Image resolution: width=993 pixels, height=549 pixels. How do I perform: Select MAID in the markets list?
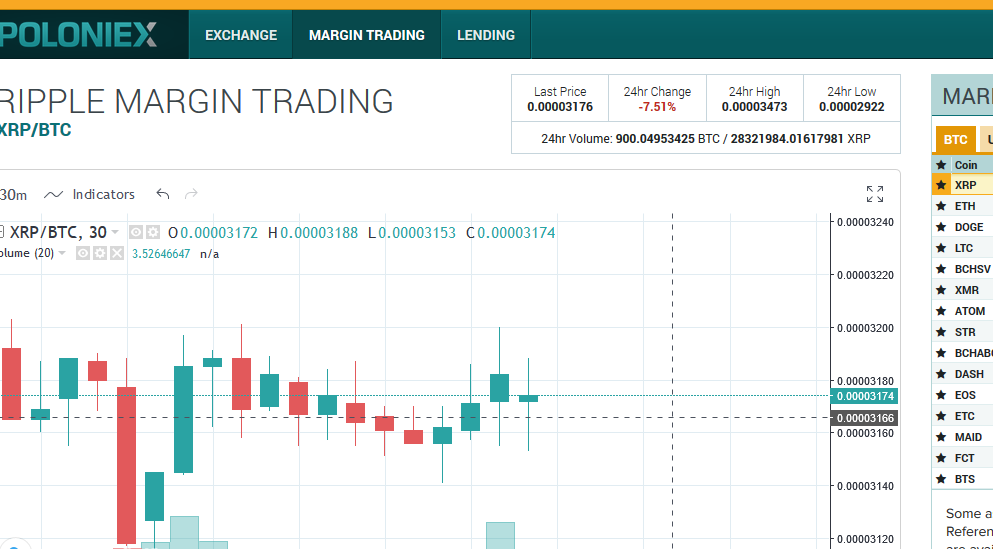pyautogui.click(x=968, y=437)
